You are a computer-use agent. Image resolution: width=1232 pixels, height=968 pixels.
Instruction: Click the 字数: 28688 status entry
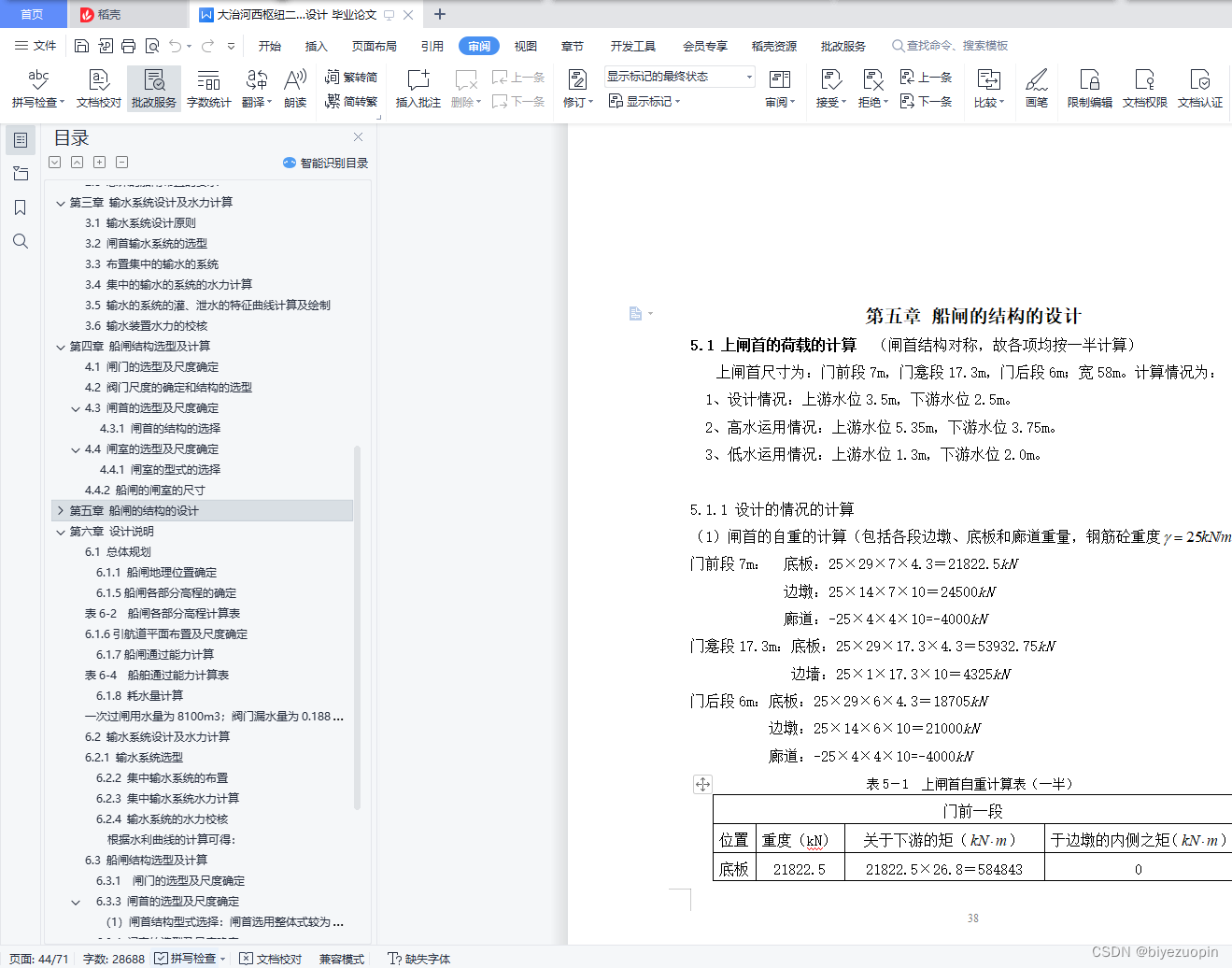click(114, 958)
